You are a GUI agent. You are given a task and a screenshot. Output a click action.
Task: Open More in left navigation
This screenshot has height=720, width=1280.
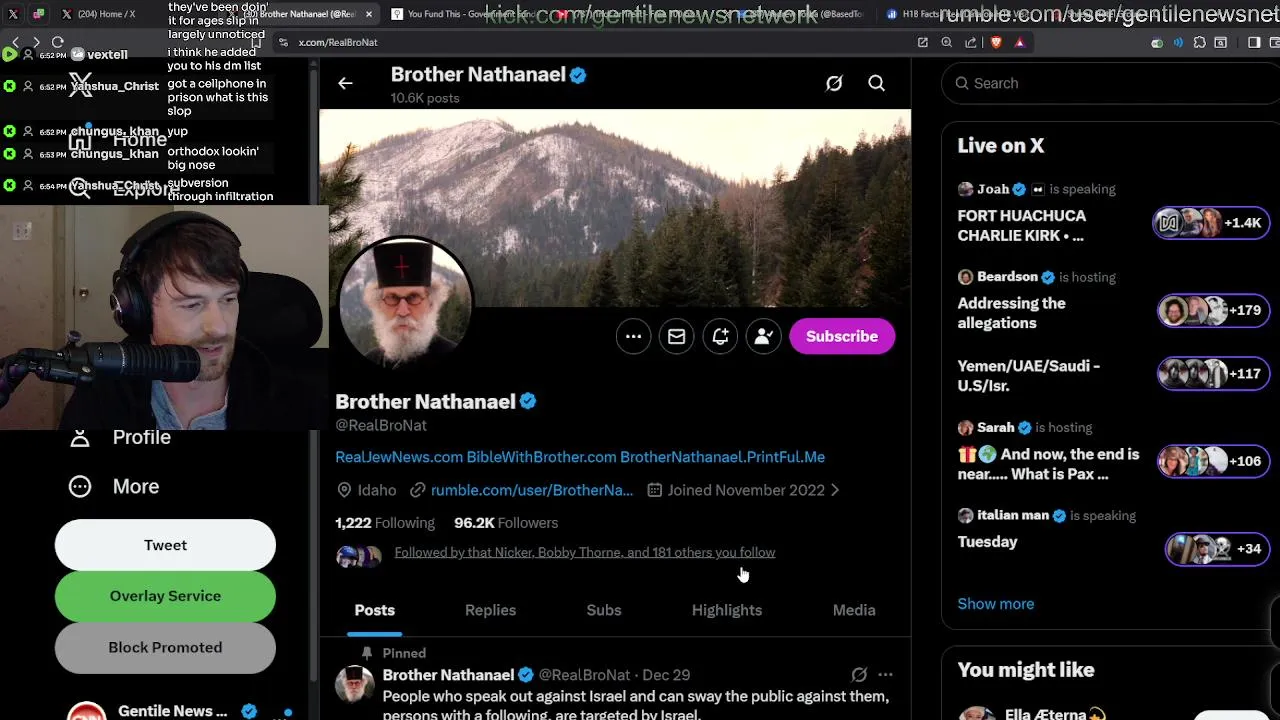(114, 487)
